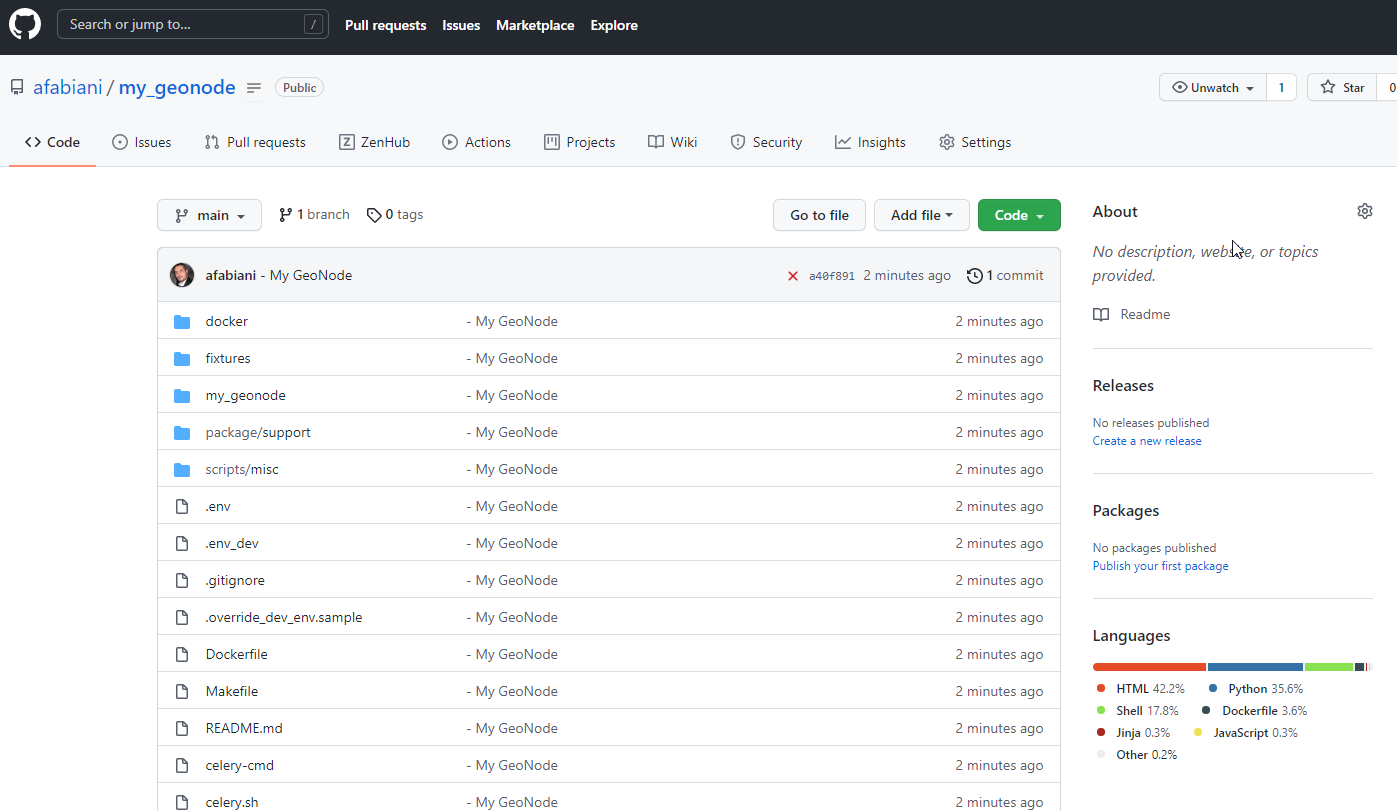Open the ZenHub tab

[374, 142]
